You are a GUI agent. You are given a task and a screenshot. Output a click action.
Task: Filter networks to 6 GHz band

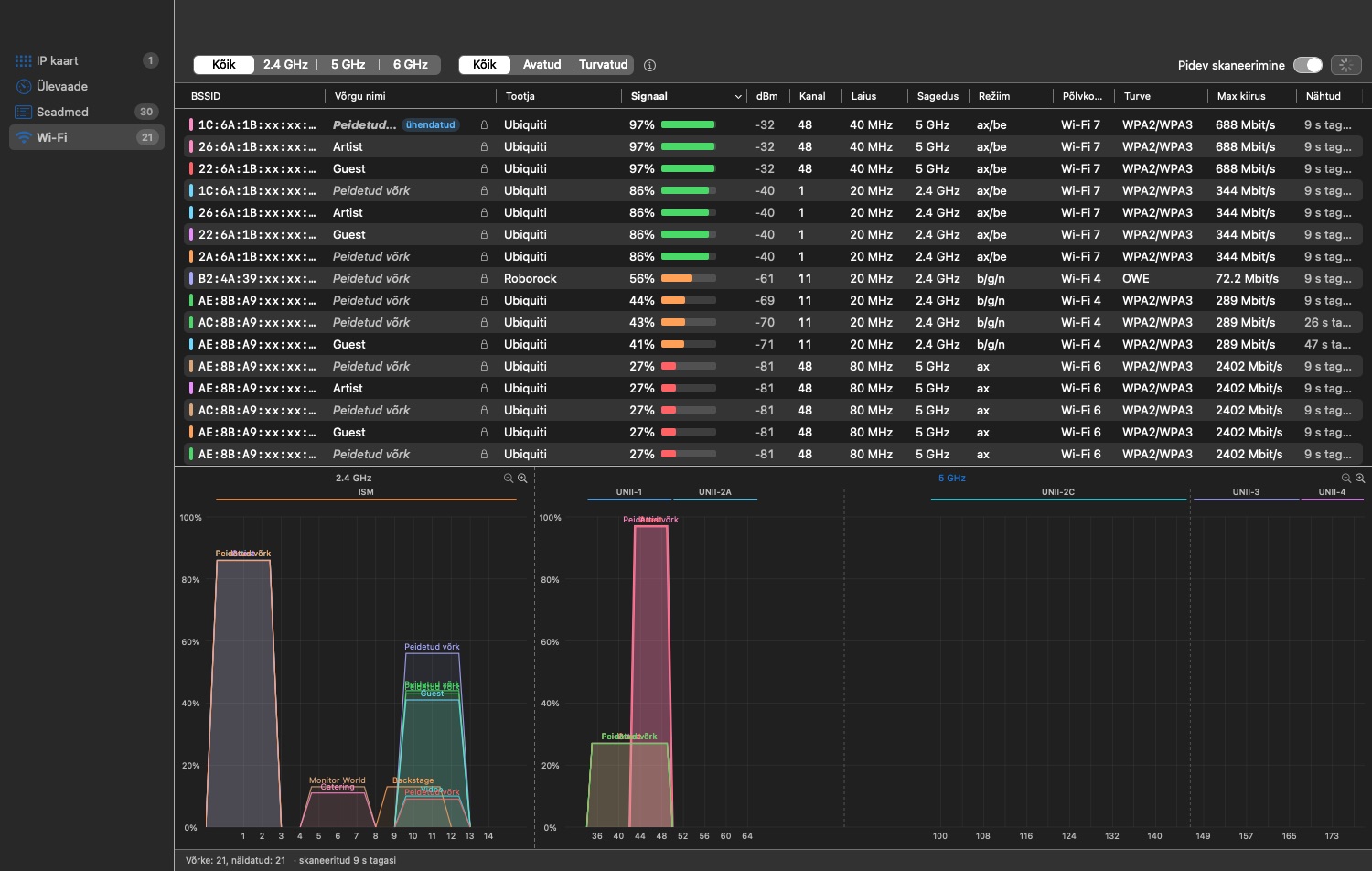pyautogui.click(x=410, y=65)
